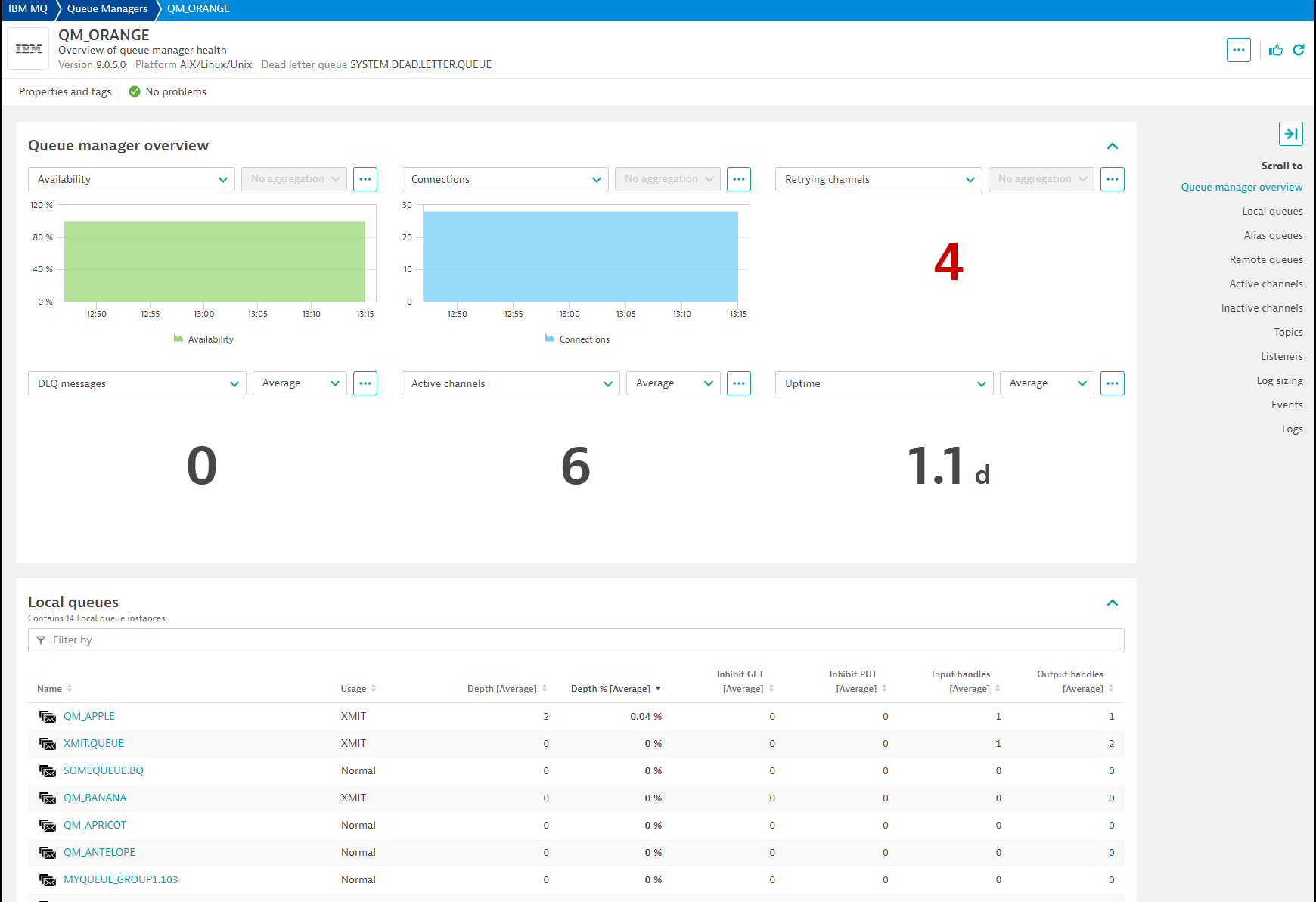
Task: Toggle Connections series in chart legend
Action: point(577,339)
